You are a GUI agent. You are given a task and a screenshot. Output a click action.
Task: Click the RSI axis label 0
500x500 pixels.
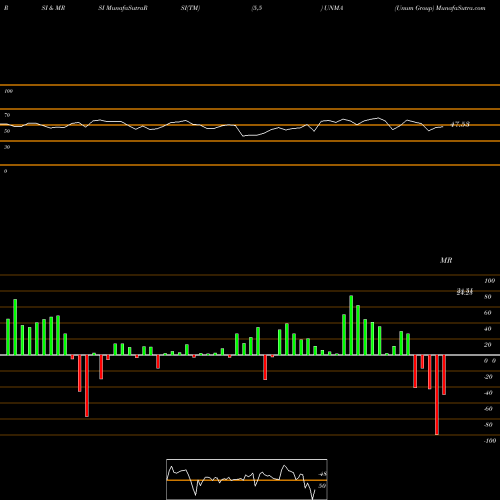tap(6, 171)
